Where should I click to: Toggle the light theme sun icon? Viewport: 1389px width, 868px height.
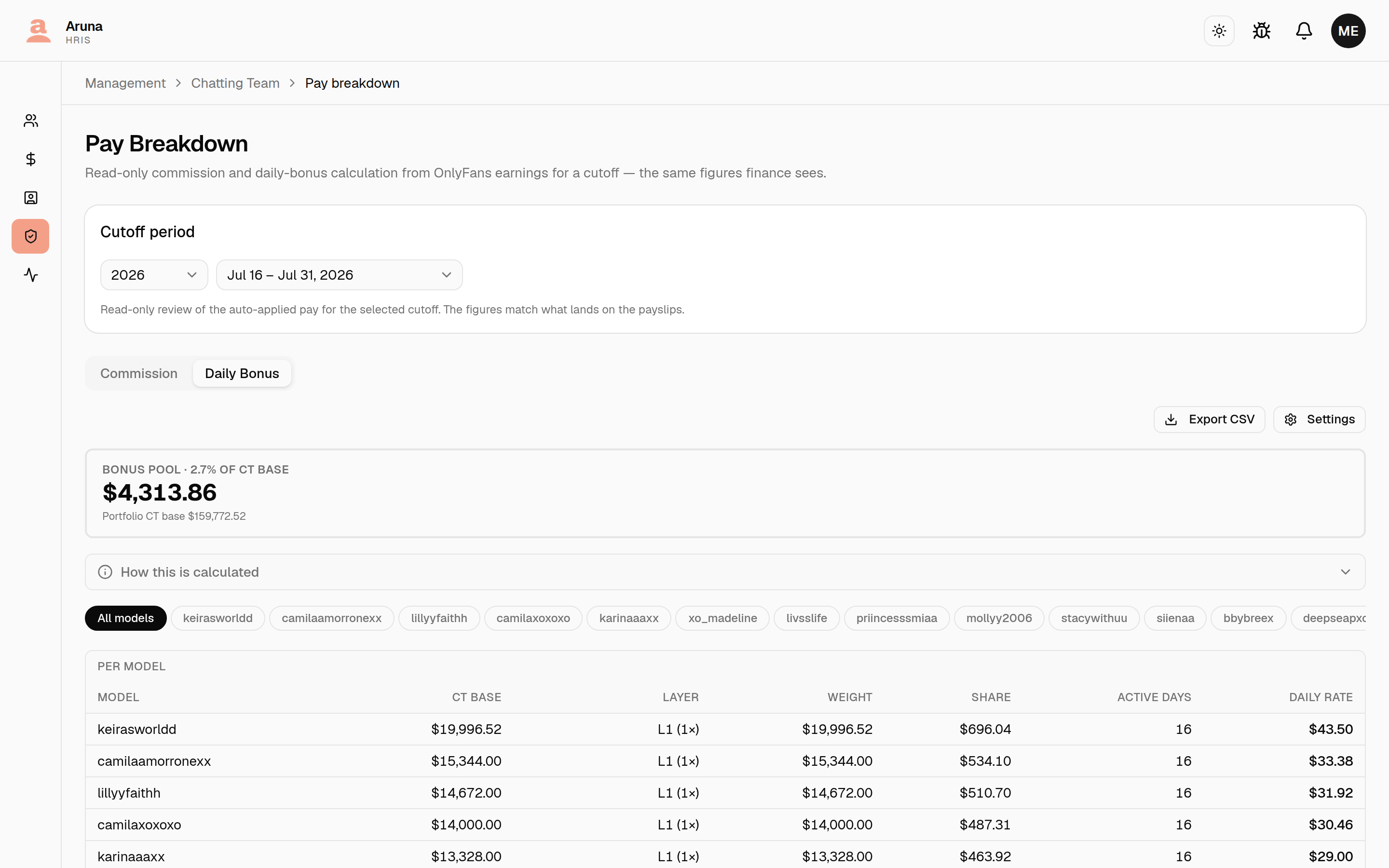[1219, 31]
